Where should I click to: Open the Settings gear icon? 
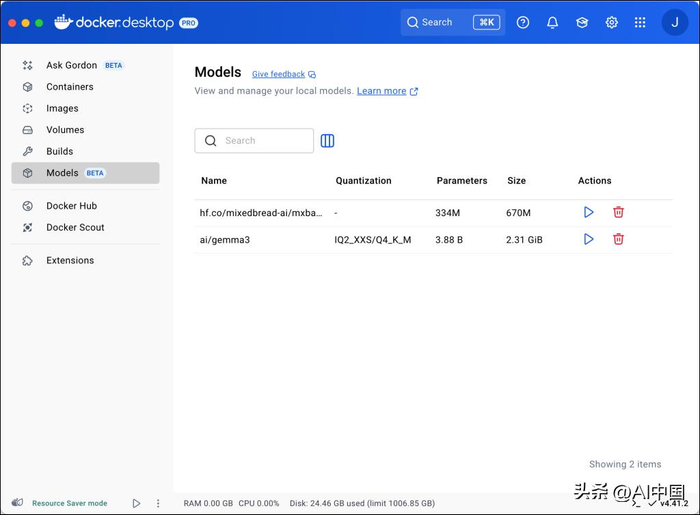click(611, 22)
